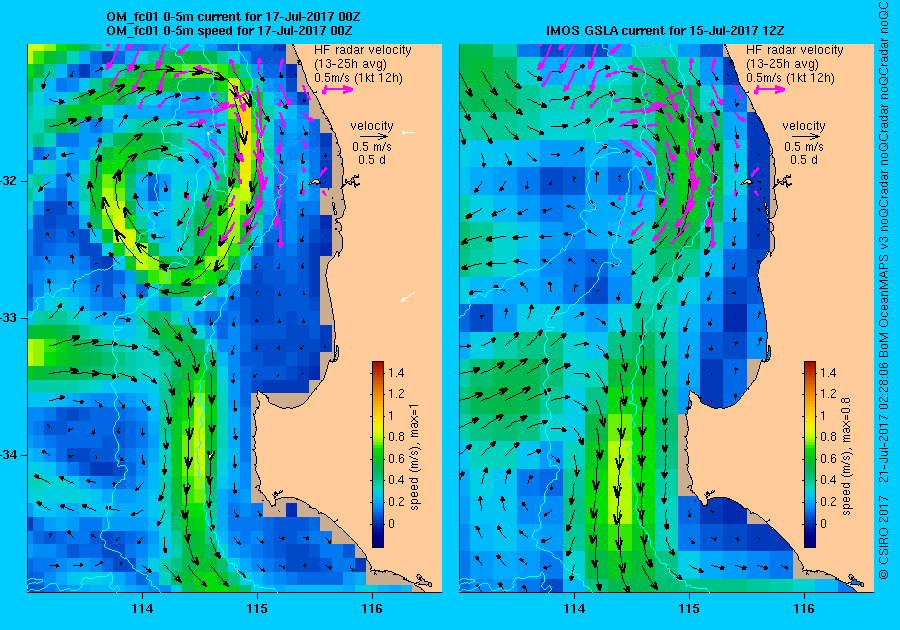Screen dimensions: 900x630
Task: Click 'speed (m/s), max=1' color bar caption
Action: coord(414,457)
